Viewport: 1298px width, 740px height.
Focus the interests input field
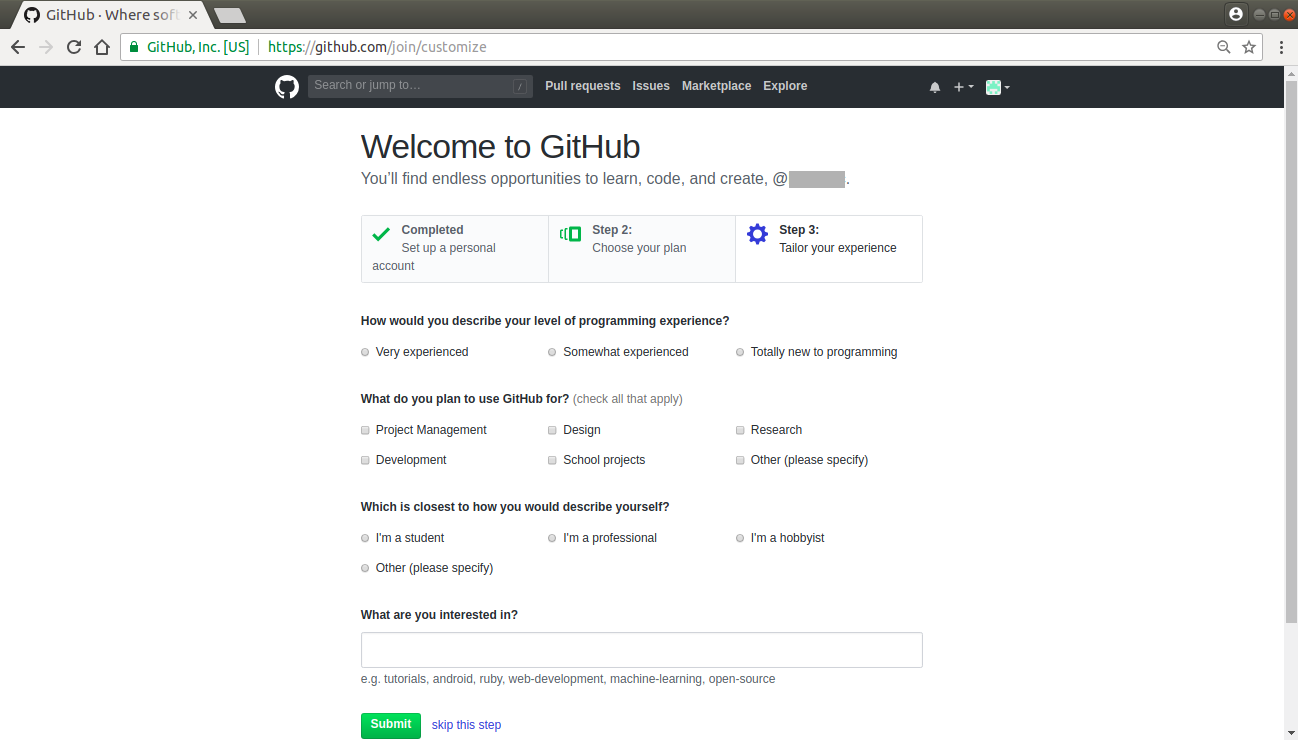[x=642, y=650]
